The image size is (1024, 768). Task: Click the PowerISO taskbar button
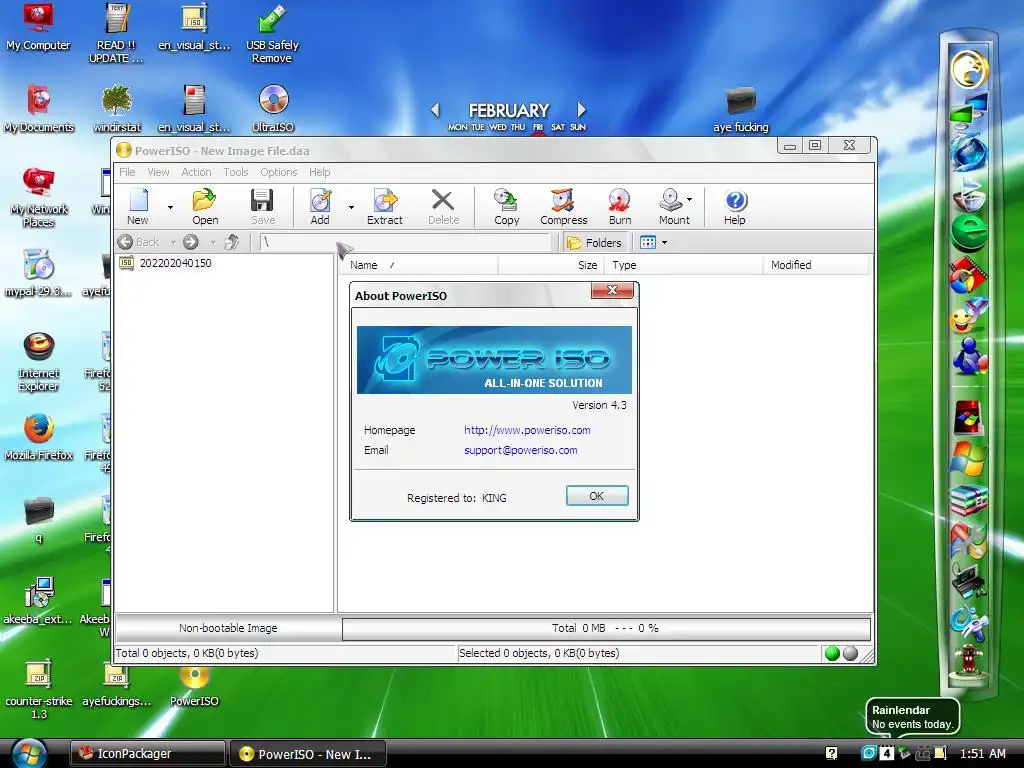tap(308, 754)
